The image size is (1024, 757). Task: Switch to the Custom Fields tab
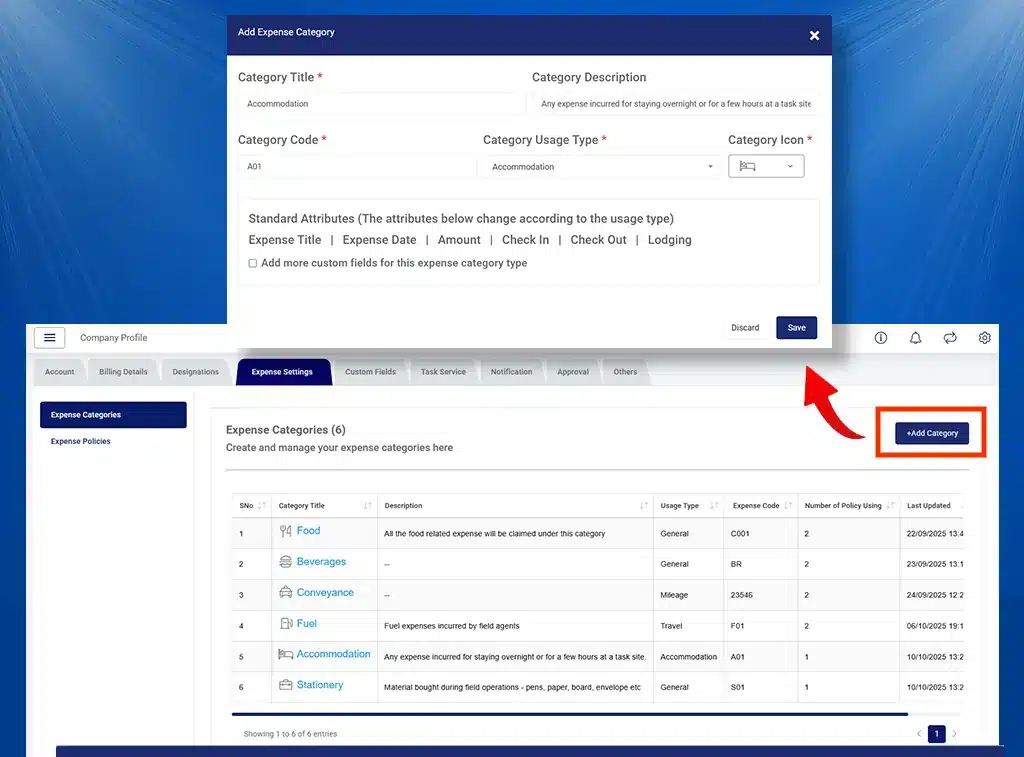(x=371, y=371)
